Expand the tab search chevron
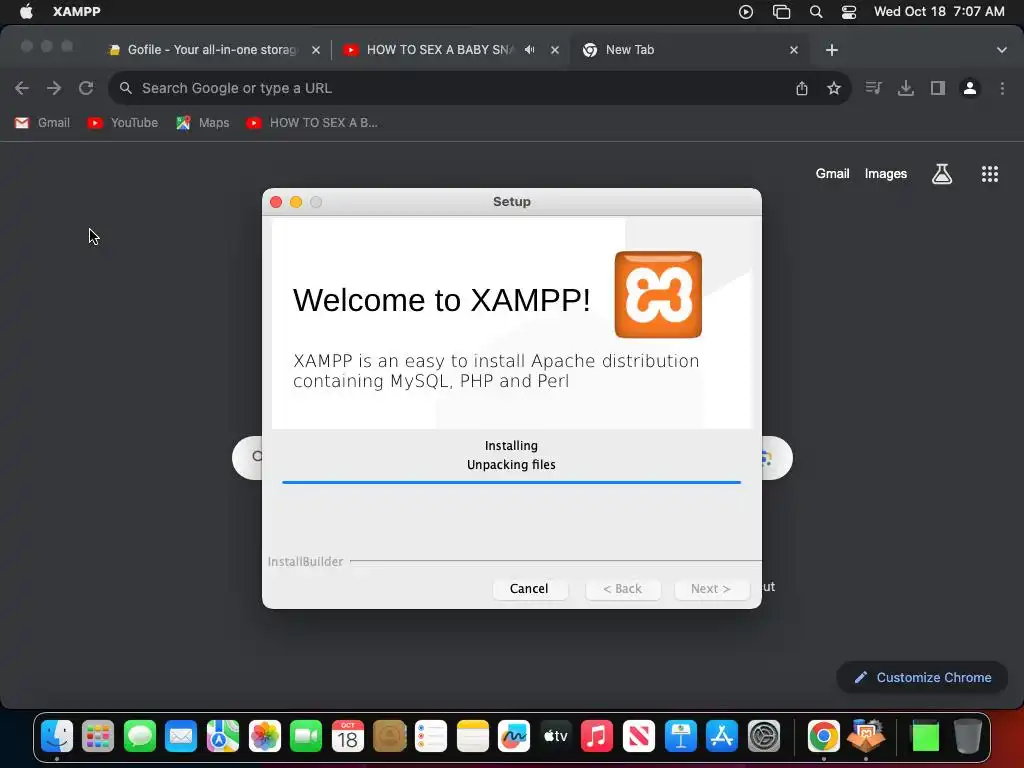 pyautogui.click(x=1002, y=50)
